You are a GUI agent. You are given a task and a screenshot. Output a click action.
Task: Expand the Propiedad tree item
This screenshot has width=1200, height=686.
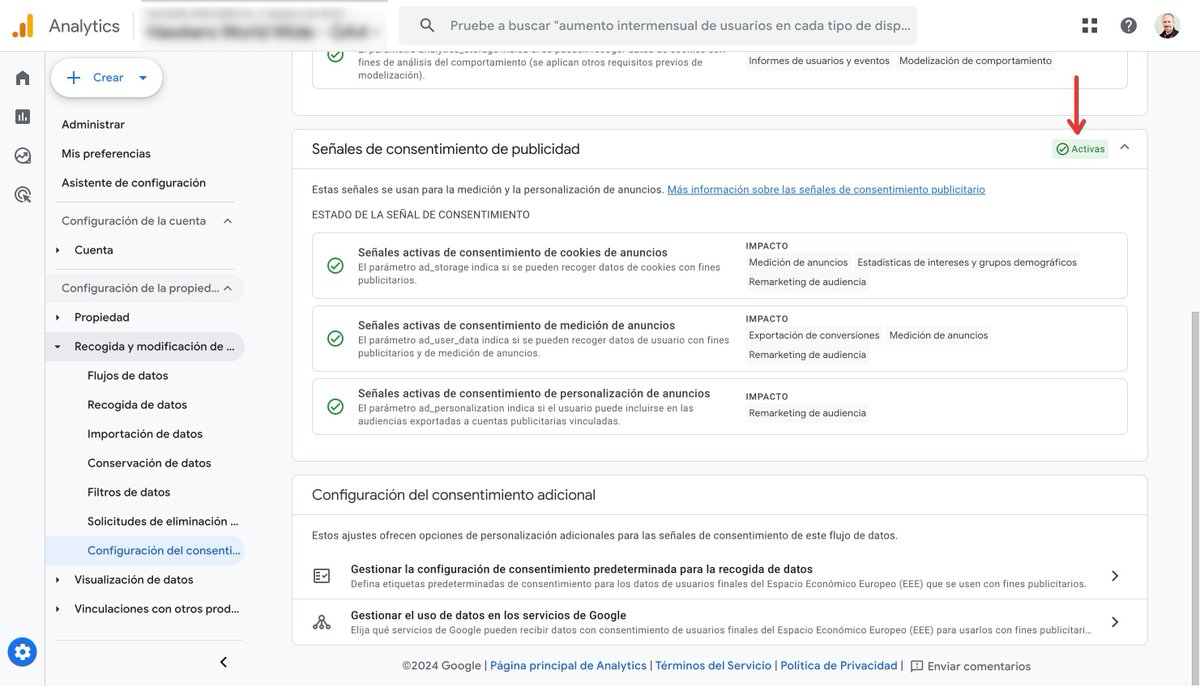(57, 317)
